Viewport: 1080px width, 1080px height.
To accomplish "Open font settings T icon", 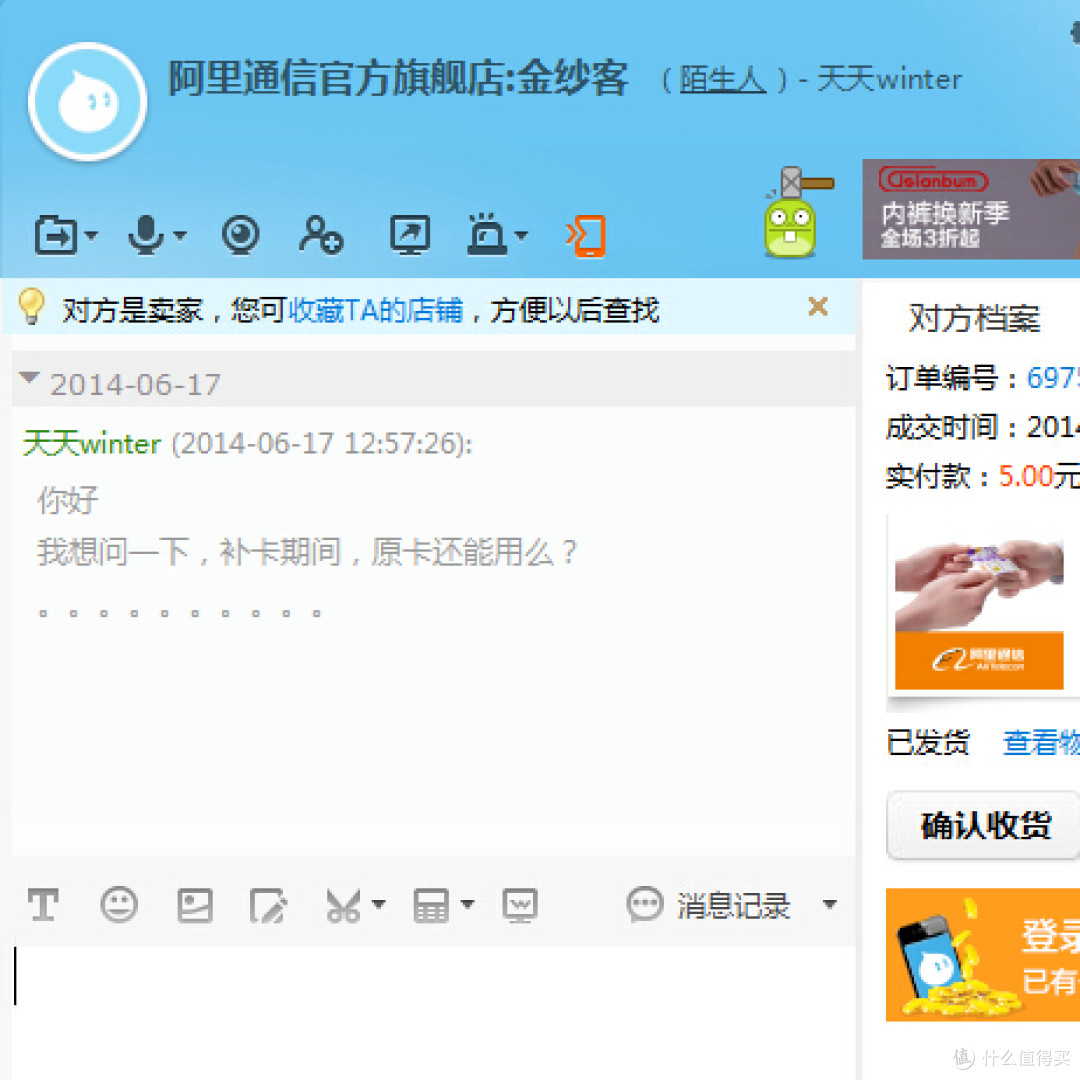I will point(43,904).
